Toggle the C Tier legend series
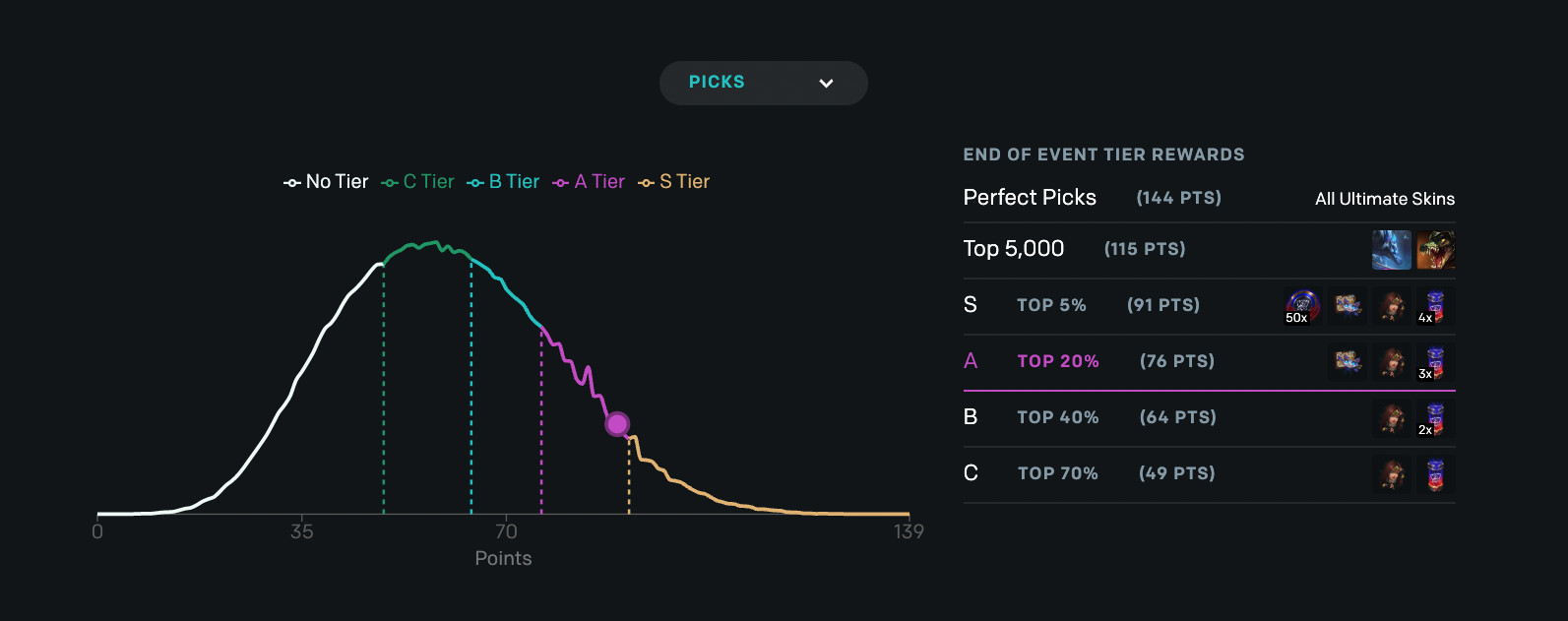 click(418, 182)
